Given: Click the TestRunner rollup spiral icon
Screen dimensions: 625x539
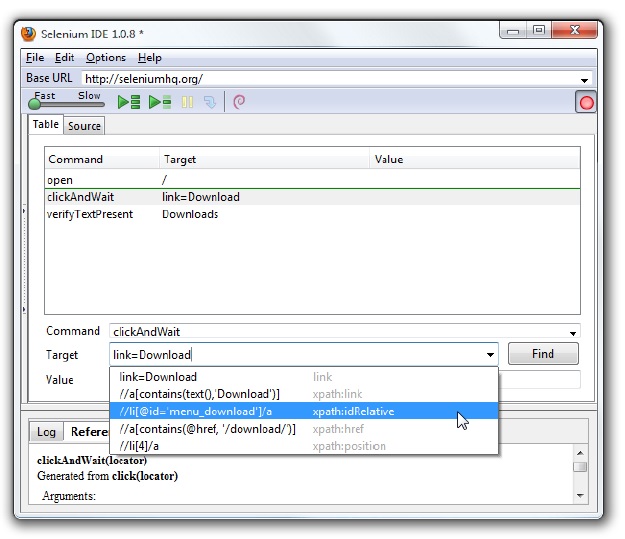Looking at the screenshot, I should coord(239,102).
